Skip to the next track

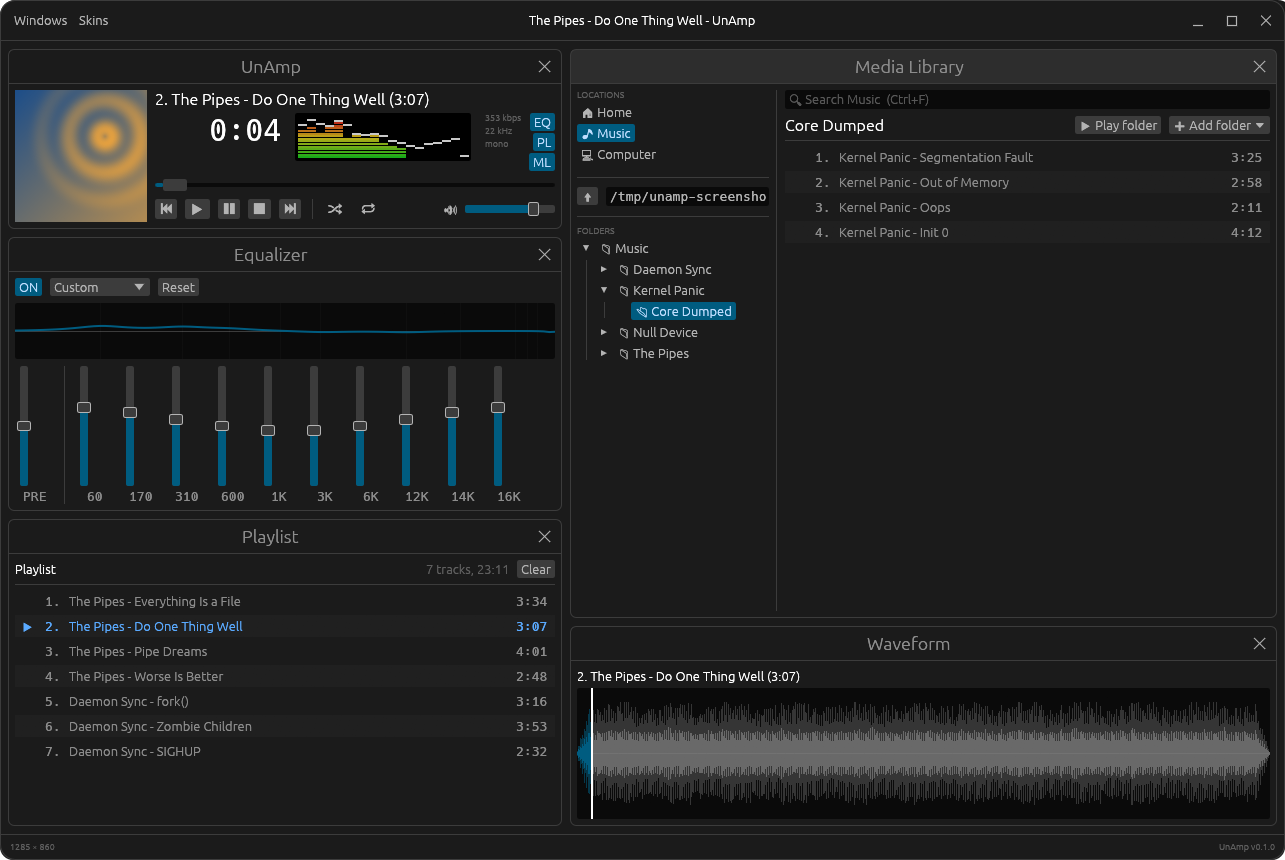tap(290, 208)
